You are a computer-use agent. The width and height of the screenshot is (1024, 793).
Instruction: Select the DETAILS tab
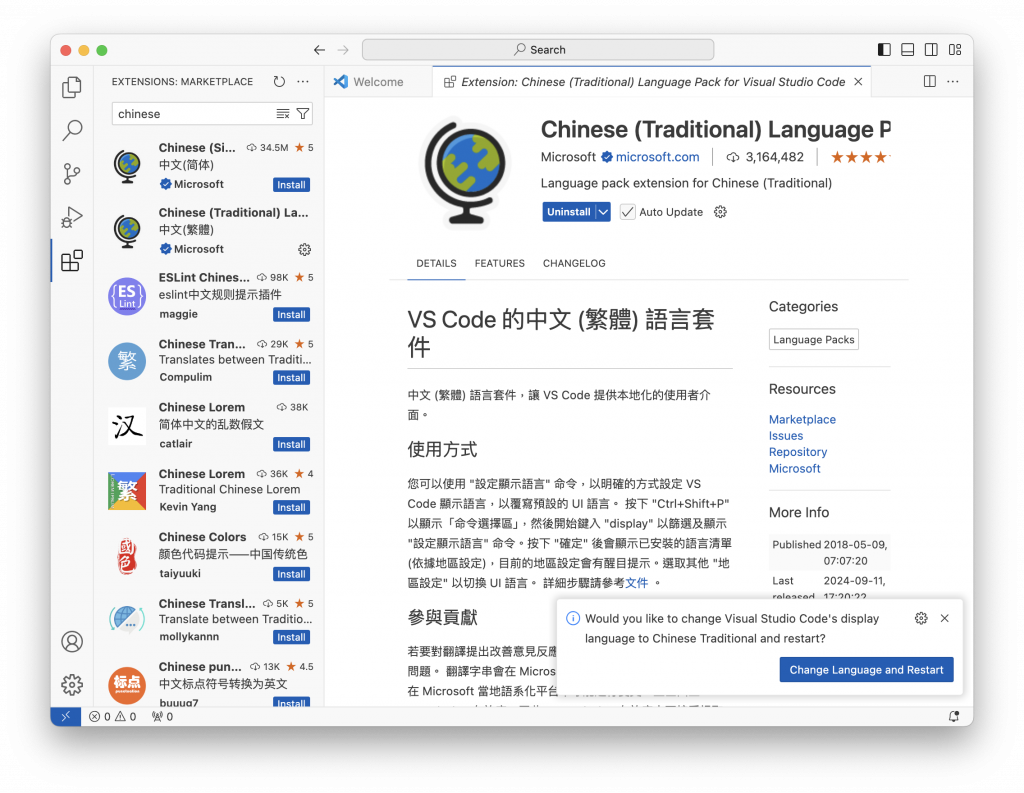436,263
